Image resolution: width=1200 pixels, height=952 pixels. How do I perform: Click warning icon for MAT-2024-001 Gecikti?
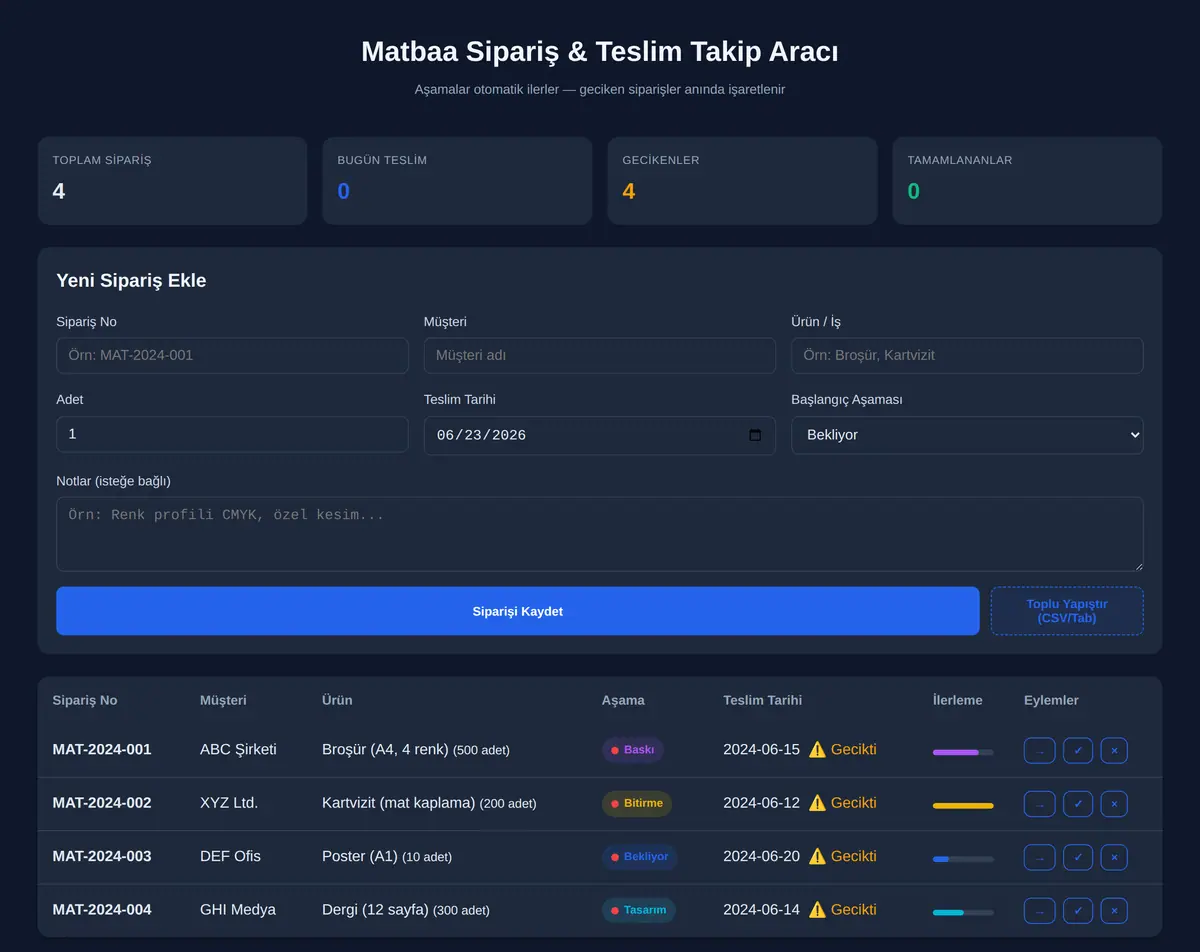[817, 749]
